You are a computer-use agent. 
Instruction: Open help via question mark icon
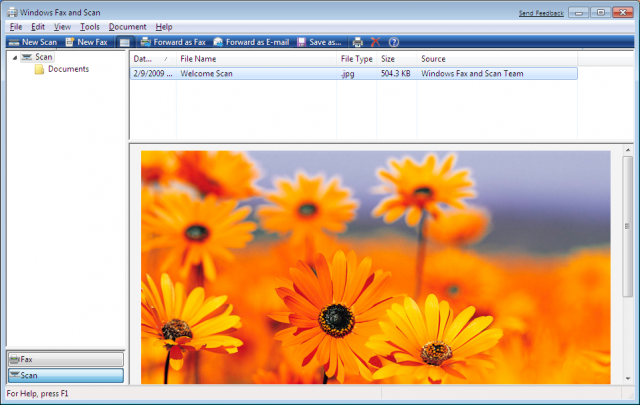[393, 42]
